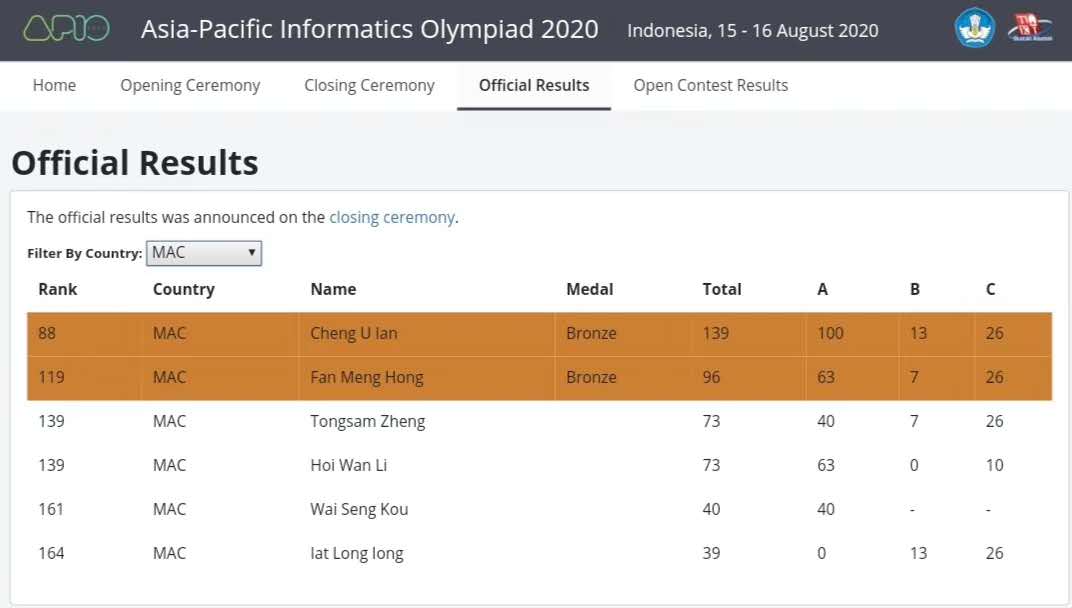Select the Cheng U Ian row

354,334
